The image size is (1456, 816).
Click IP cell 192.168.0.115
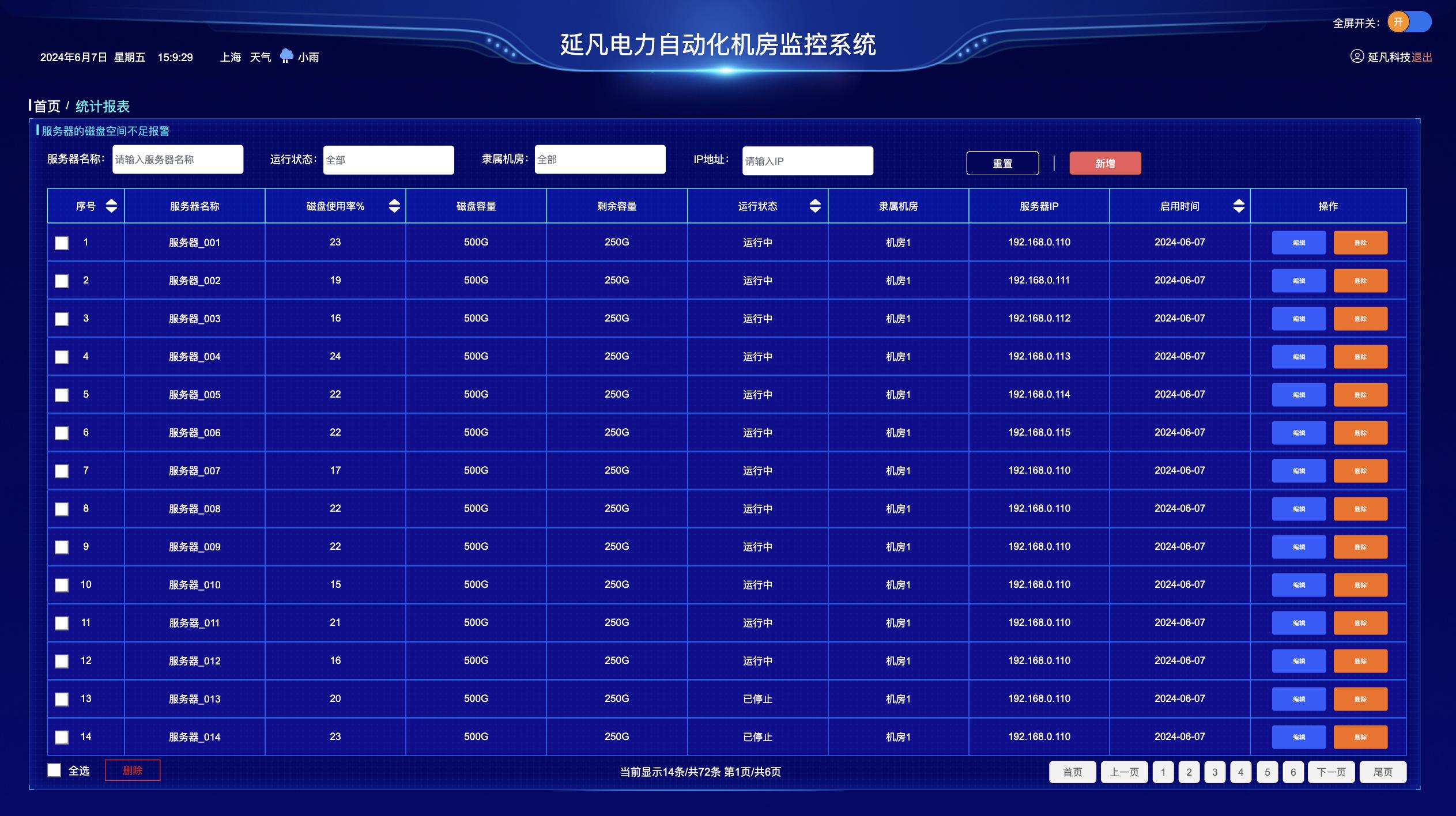(x=1039, y=432)
